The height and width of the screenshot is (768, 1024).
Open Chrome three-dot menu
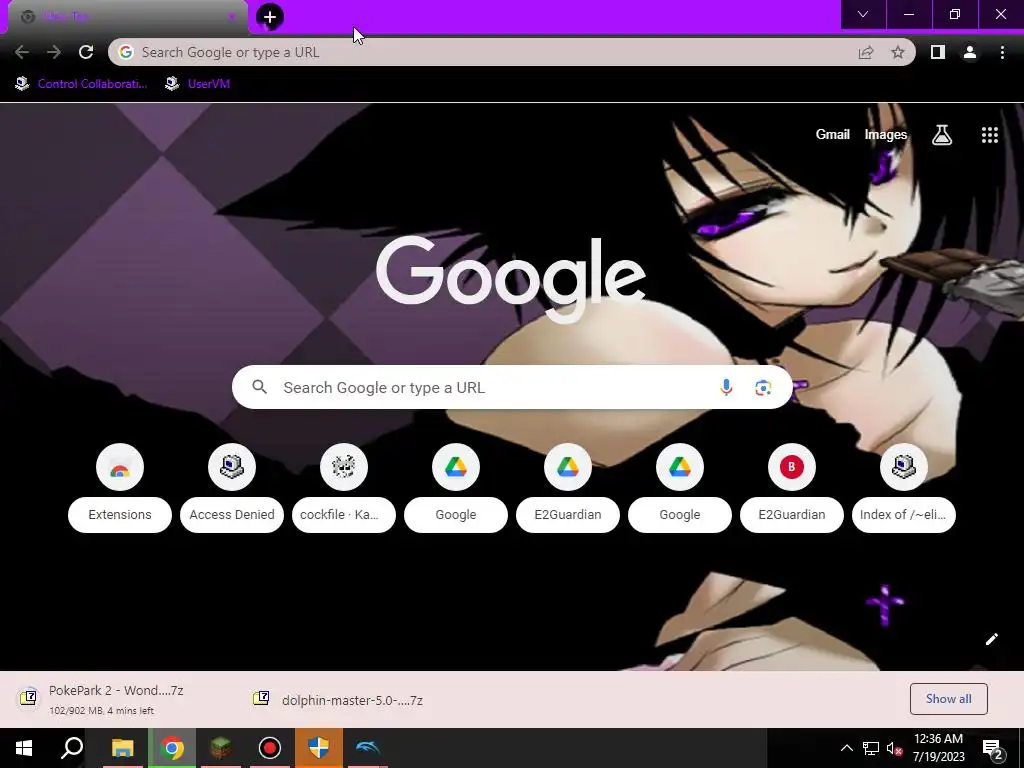[x=1002, y=52]
